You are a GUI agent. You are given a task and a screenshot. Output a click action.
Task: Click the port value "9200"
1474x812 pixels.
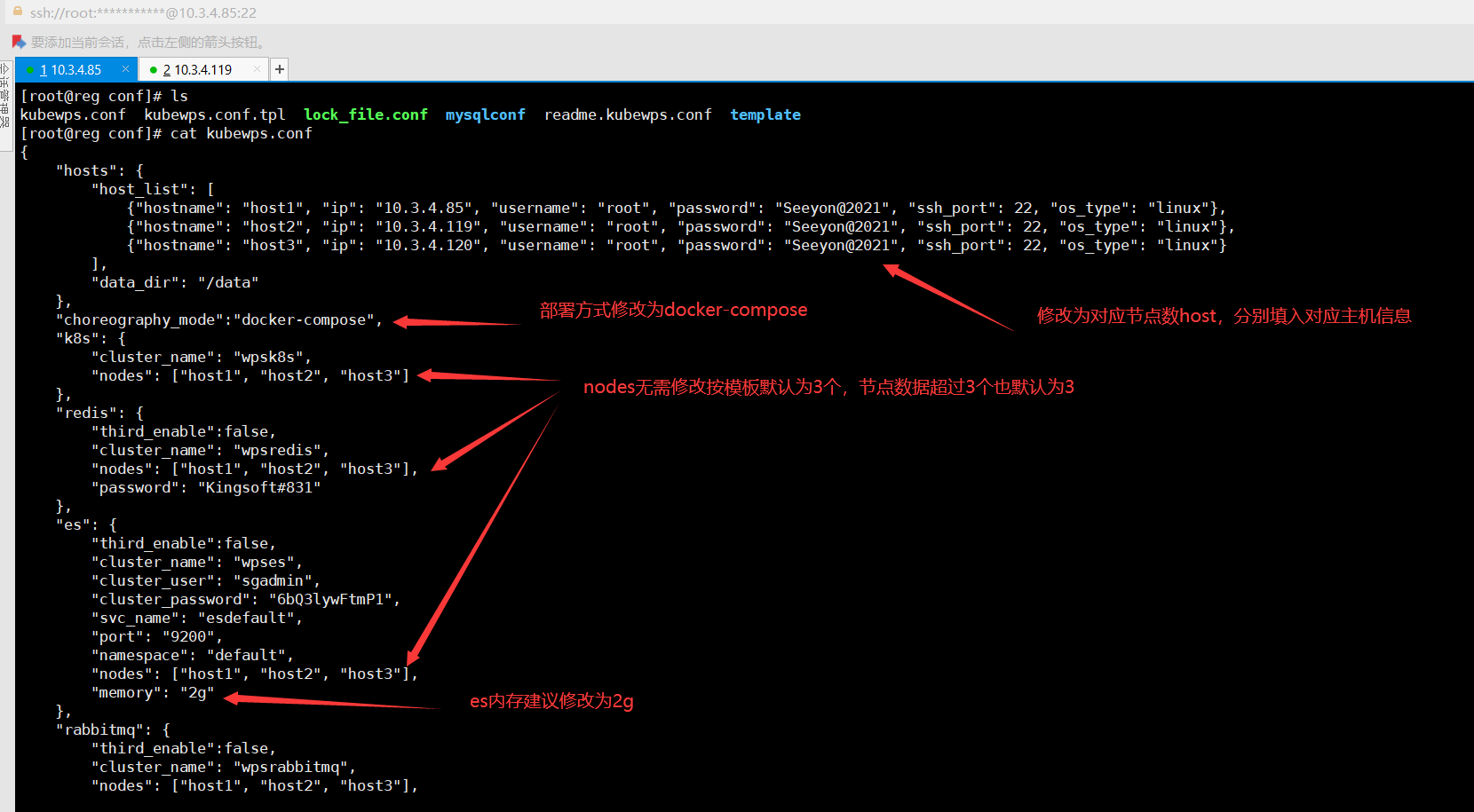(188, 636)
